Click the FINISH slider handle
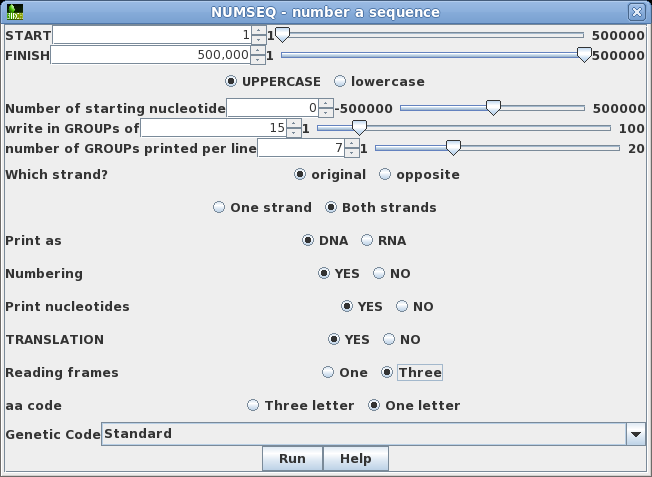Screen dimensions: 652x477 pyautogui.click(x=585, y=55)
